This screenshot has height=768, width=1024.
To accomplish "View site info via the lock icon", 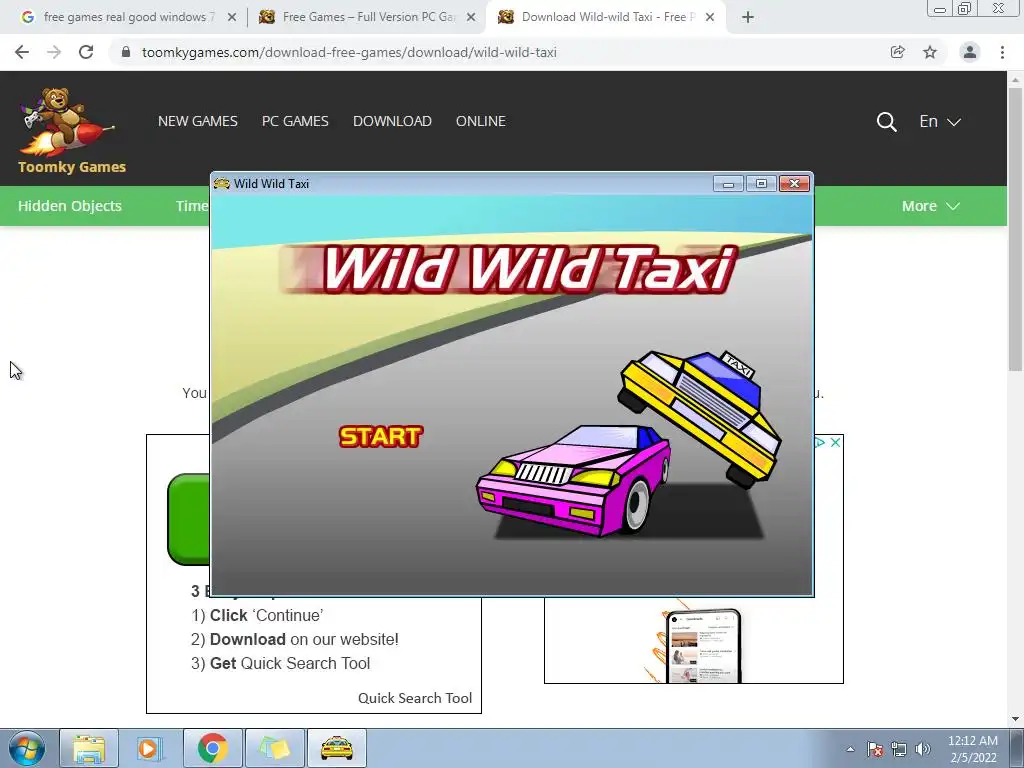I will [126, 52].
